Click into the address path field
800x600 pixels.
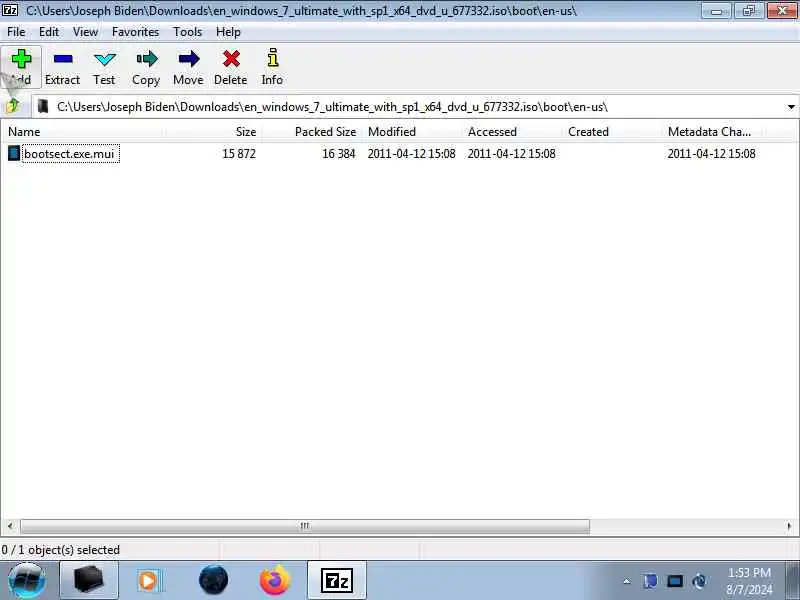(x=408, y=107)
